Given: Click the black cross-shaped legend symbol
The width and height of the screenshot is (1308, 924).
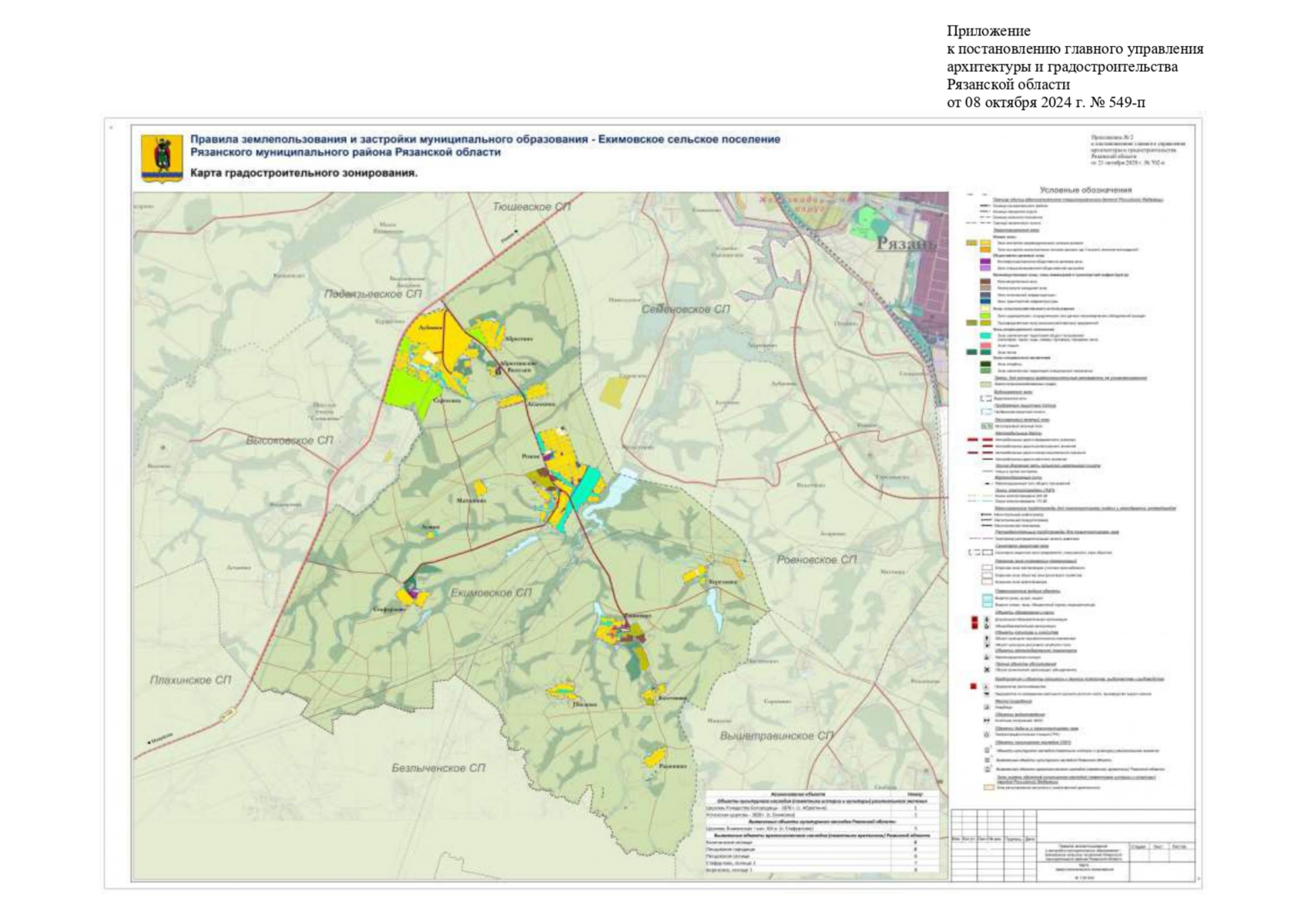Looking at the screenshot, I should pyautogui.click(x=987, y=670).
